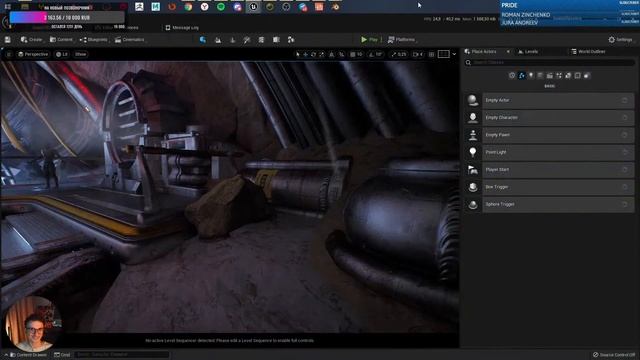This screenshot has height=360, width=640.
Task: Select the Volumes category icon
Action: tap(578, 76)
